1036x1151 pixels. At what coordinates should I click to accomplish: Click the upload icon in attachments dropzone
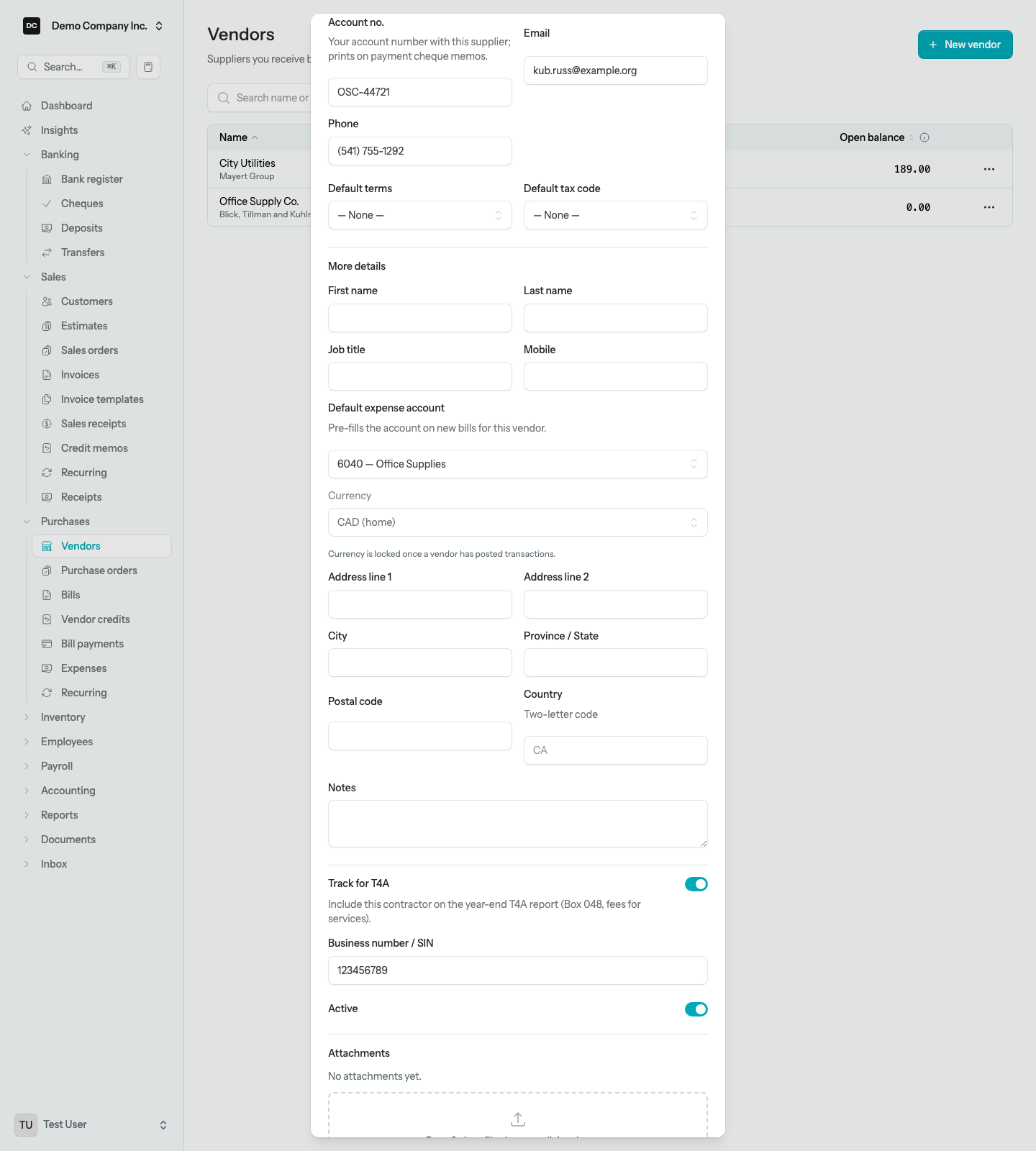518,1119
